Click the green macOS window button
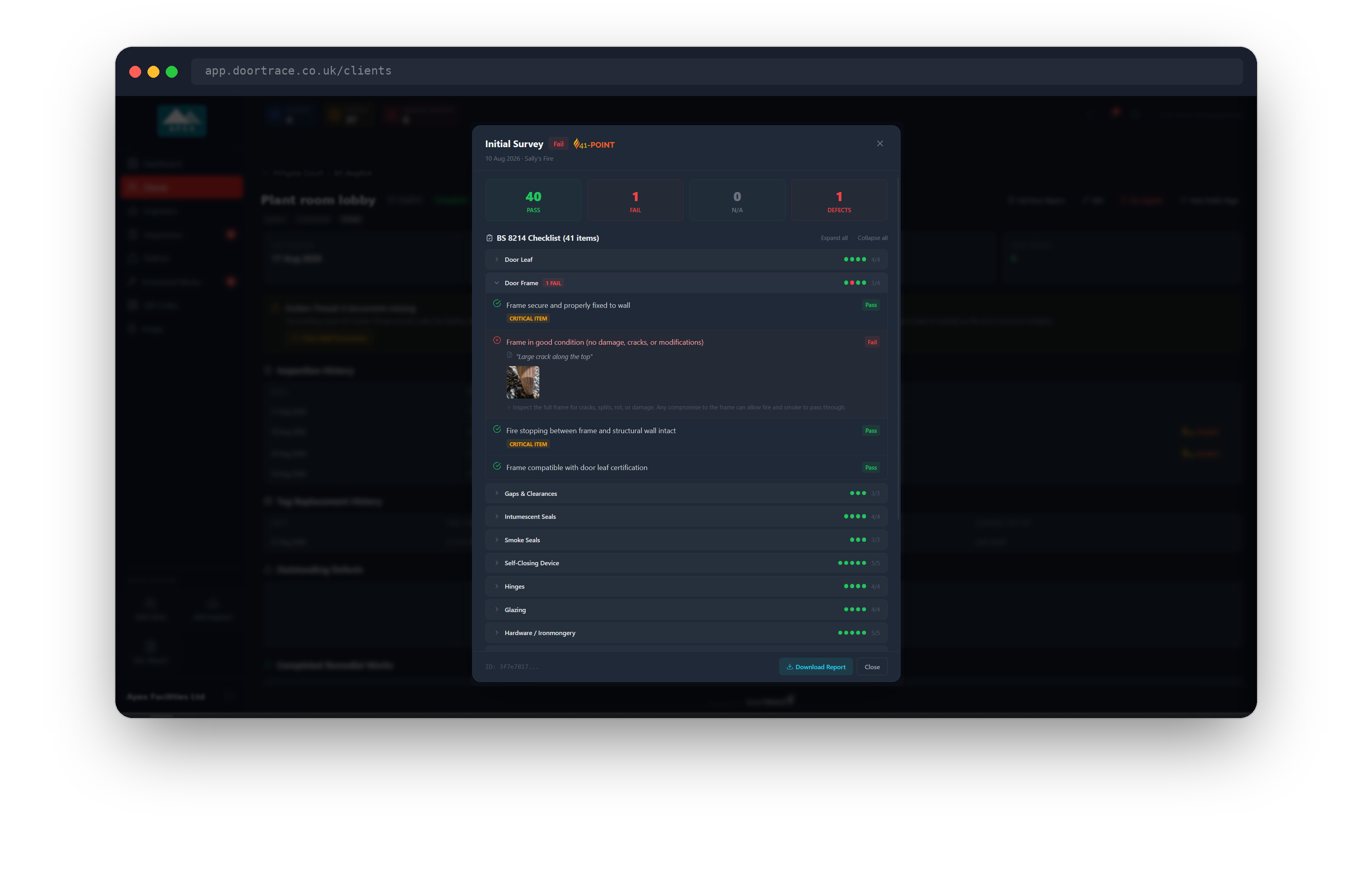 click(x=172, y=72)
